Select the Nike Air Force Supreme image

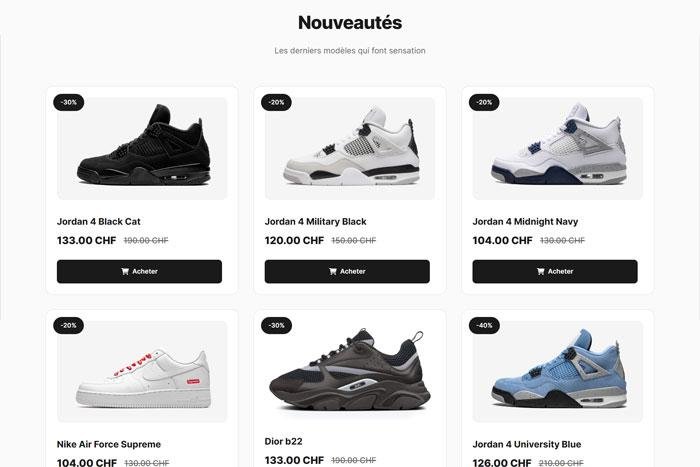(x=142, y=371)
